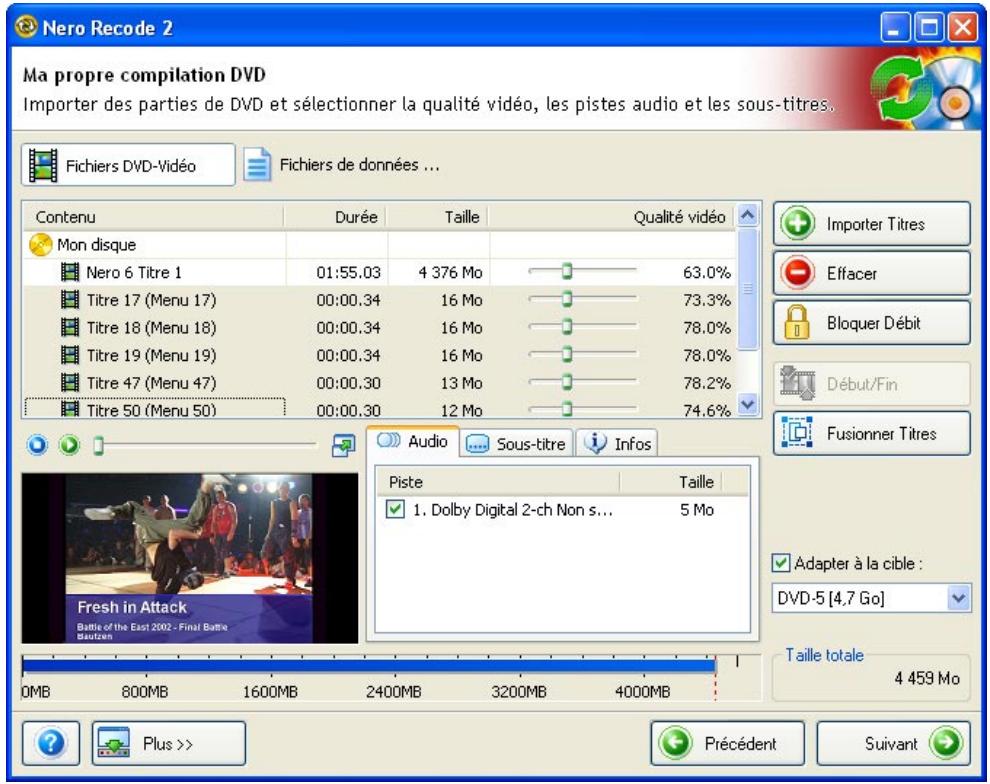
Task: Click the blue question mark help button
Action: pyautogui.click(x=51, y=743)
